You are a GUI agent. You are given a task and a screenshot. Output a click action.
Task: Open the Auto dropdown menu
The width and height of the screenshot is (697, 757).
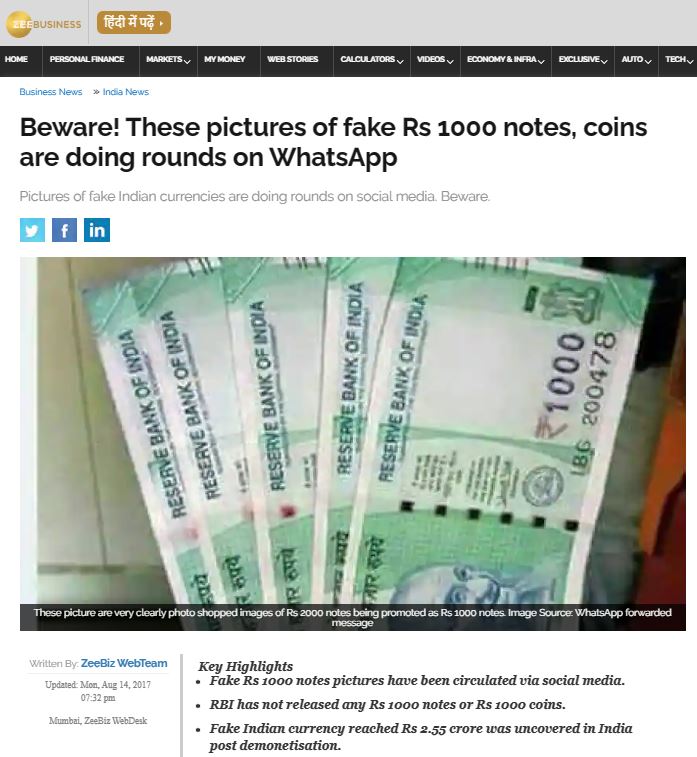pyautogui.click(x=636, y=59)
